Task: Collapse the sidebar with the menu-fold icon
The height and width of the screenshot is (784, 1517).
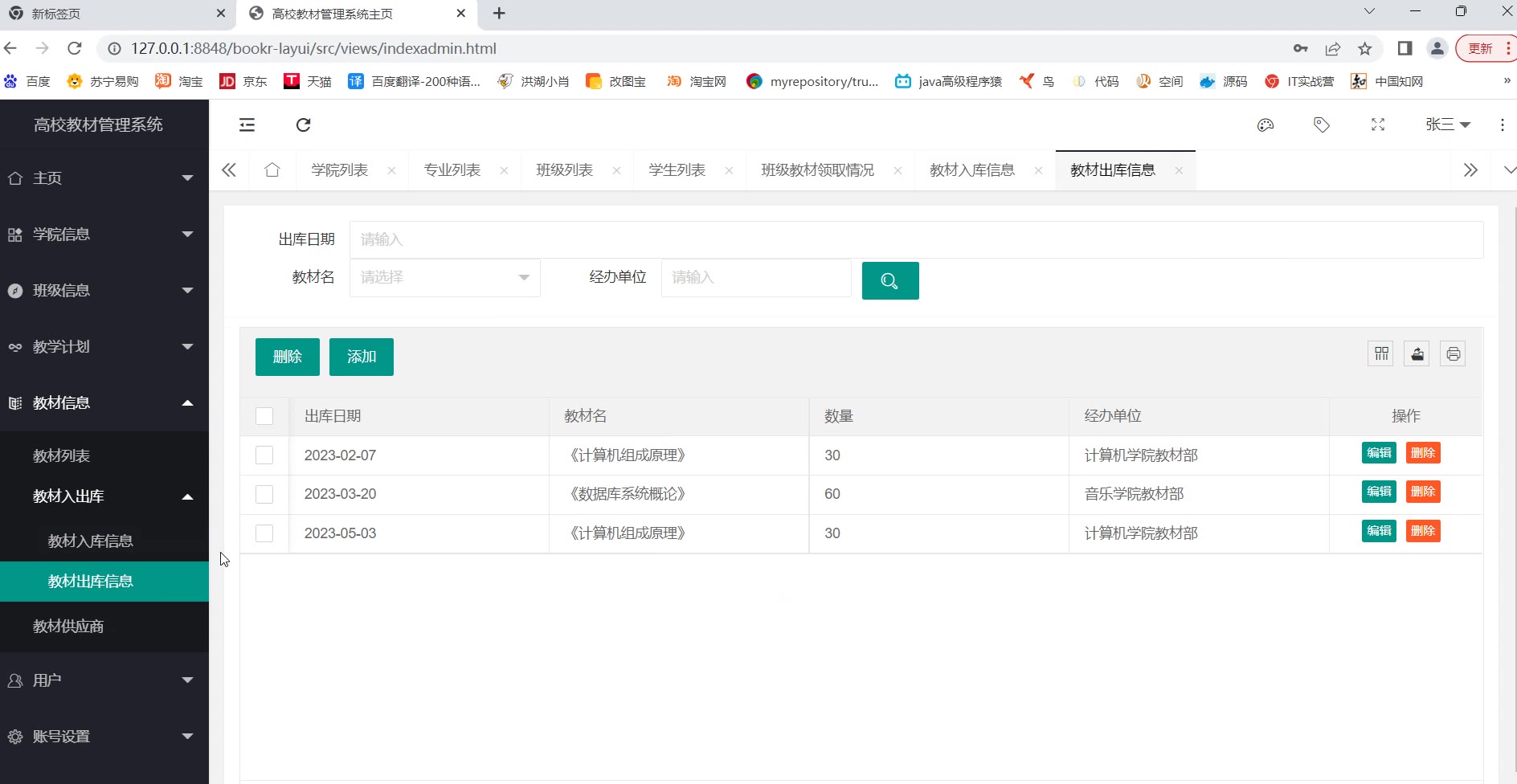Action: coord(247,125)
